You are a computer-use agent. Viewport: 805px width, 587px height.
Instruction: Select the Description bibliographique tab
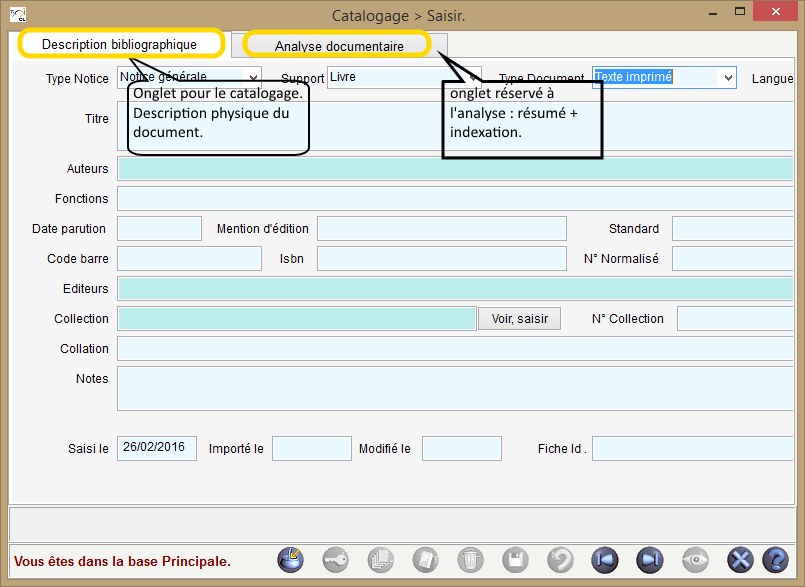(x=119, y=45)
